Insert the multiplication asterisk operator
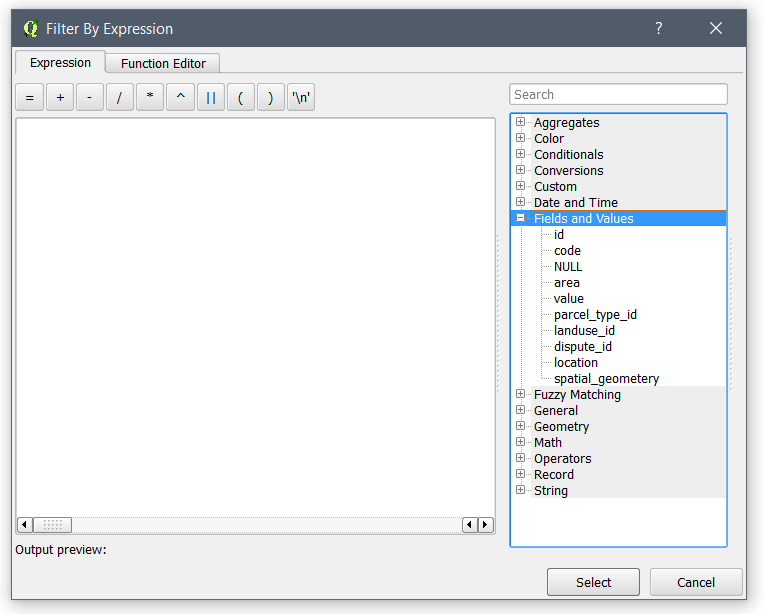Screen dimensions: 764x614 pos(150,98)
